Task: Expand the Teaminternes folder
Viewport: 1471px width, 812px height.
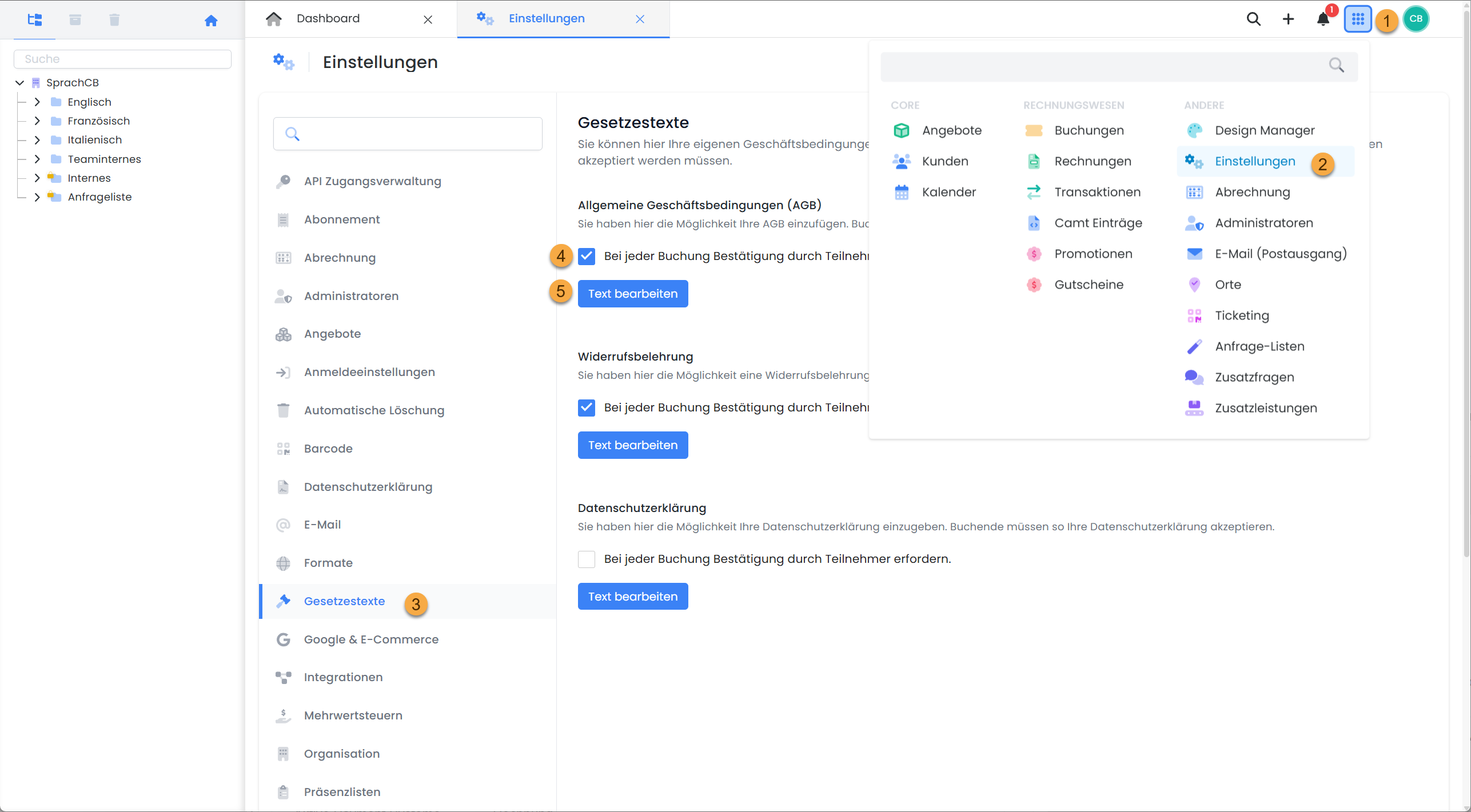Action: [37, 159]
